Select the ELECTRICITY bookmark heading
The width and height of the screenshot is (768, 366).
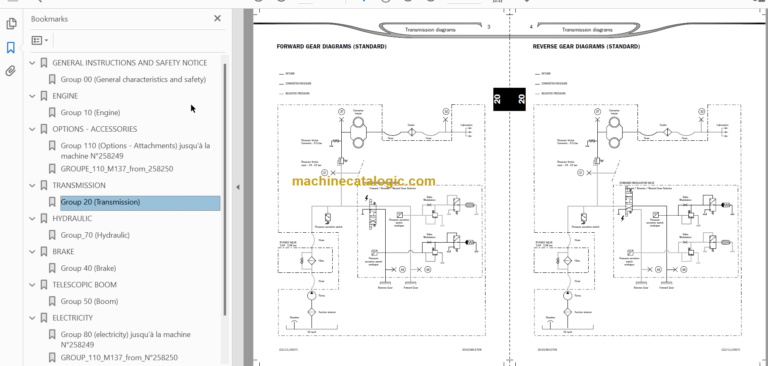72,318
